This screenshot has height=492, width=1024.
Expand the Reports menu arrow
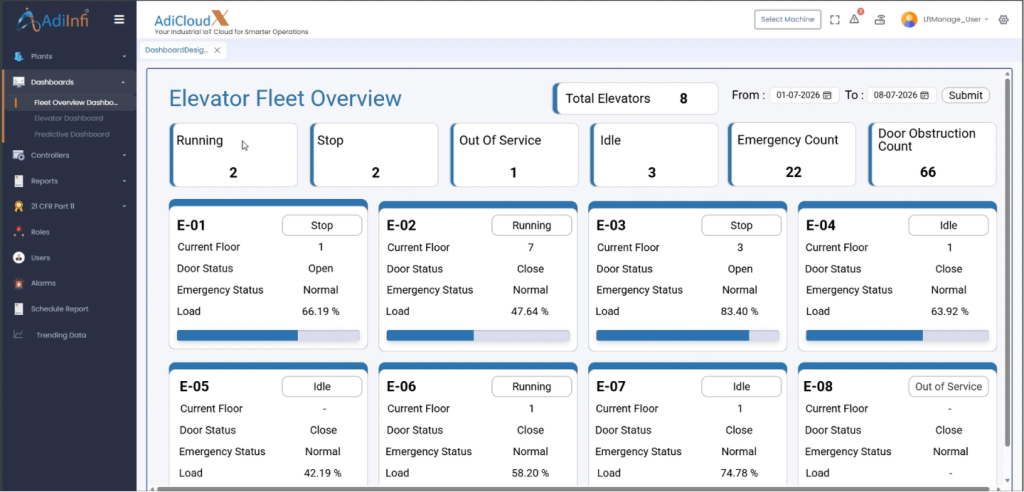(124, 181)
